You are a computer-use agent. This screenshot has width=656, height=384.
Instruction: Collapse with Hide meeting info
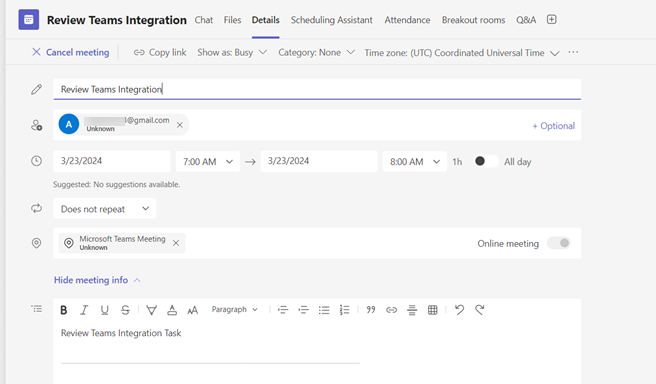97,280
